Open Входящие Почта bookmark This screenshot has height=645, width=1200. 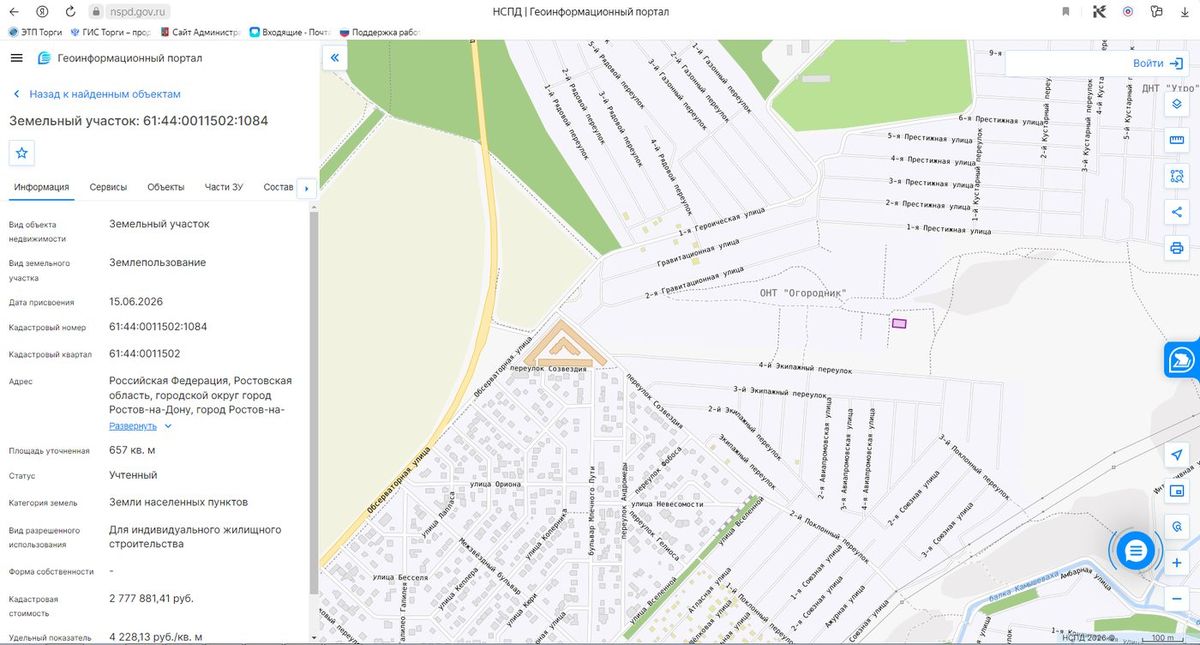[291, 32]
